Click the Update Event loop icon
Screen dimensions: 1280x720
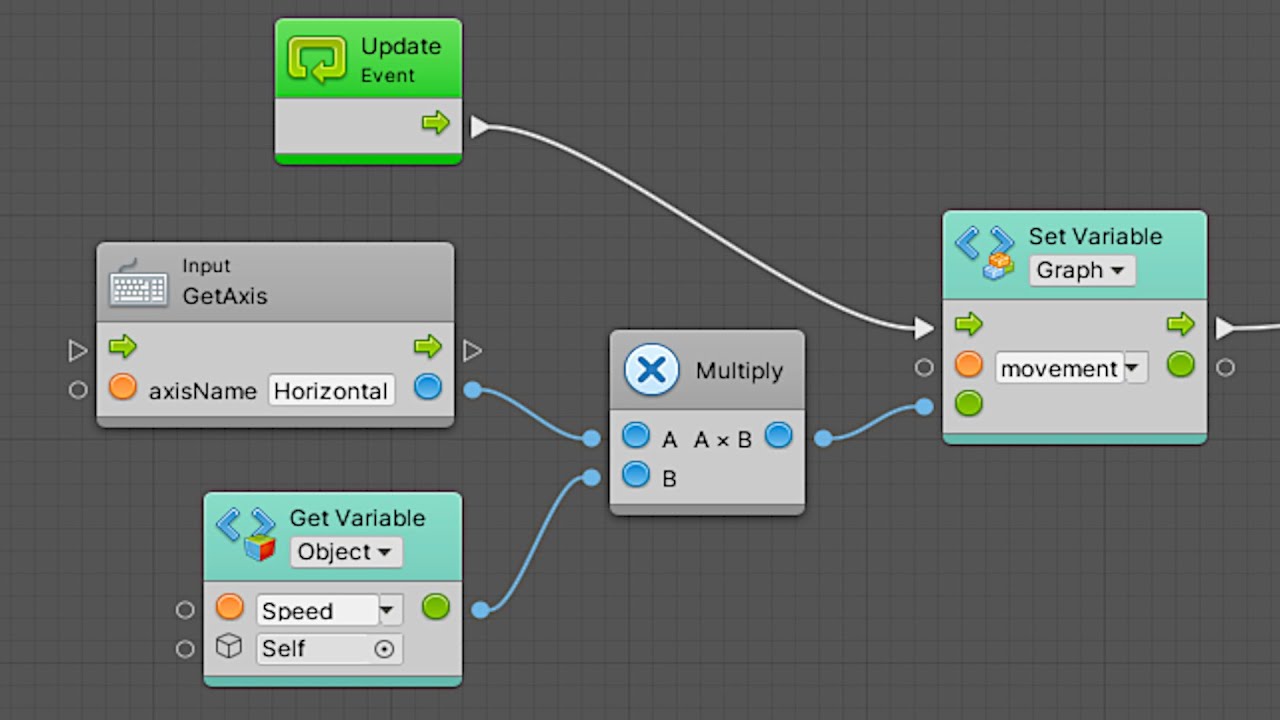317,59
